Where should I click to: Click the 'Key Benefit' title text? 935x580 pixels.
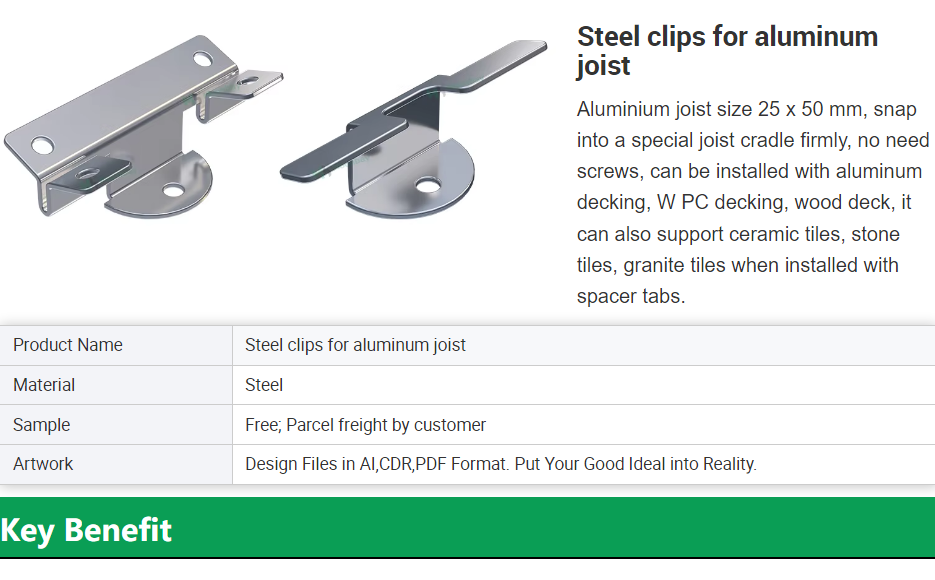86,530
